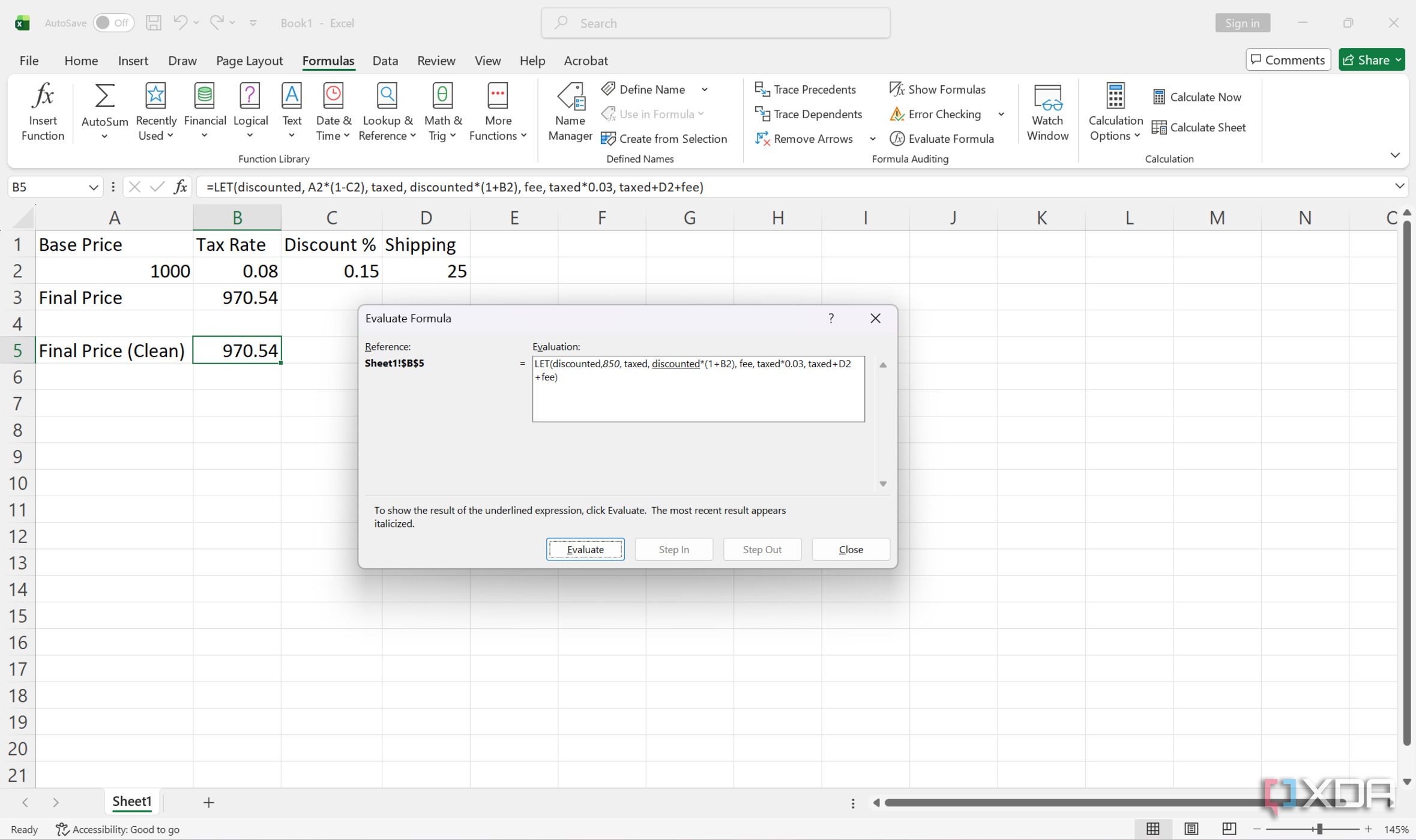The image size is (1416, 840).
Task: Click Create from Selection
Action: point(663,139)
